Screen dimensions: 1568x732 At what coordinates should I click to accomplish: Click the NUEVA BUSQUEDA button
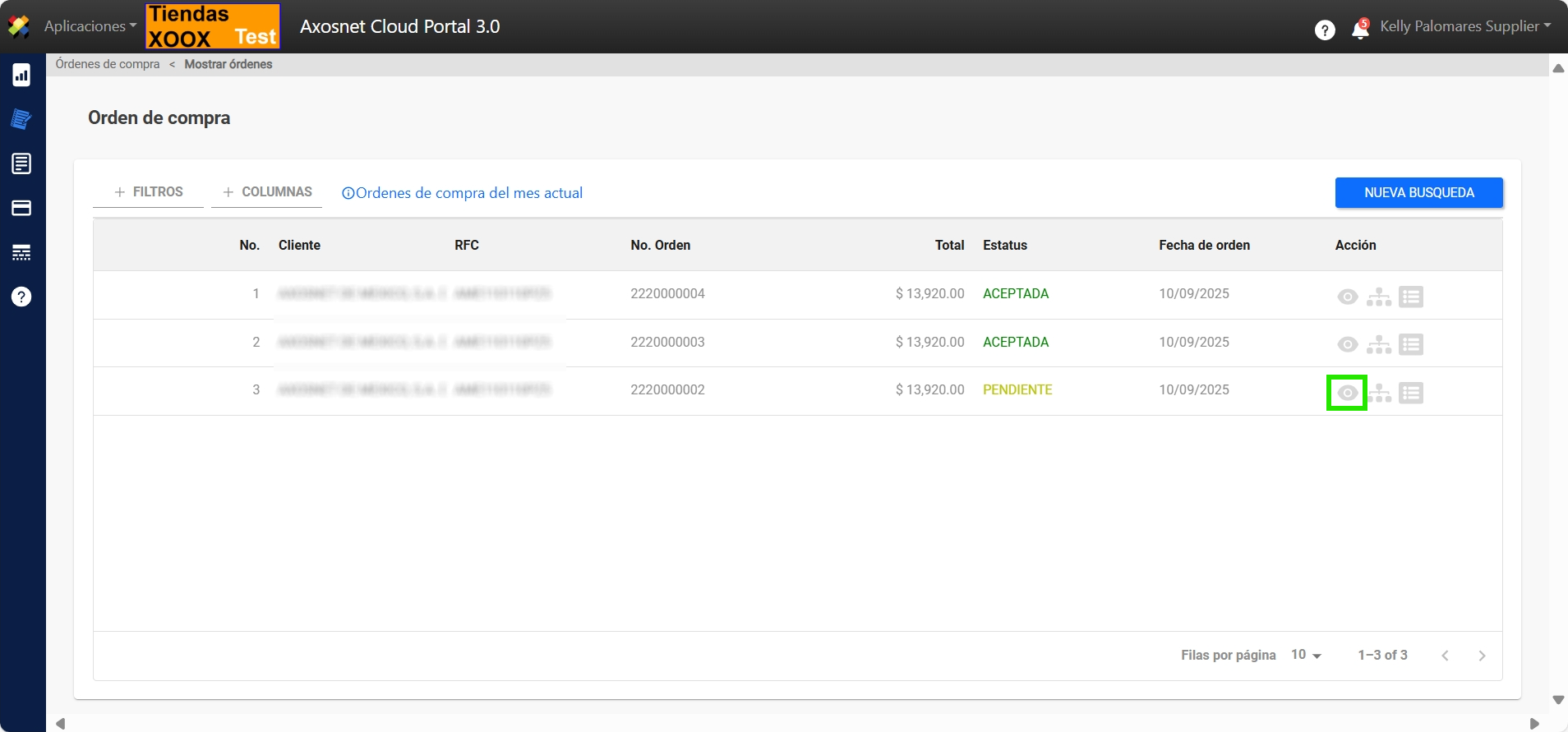(x=1418, y=192)
